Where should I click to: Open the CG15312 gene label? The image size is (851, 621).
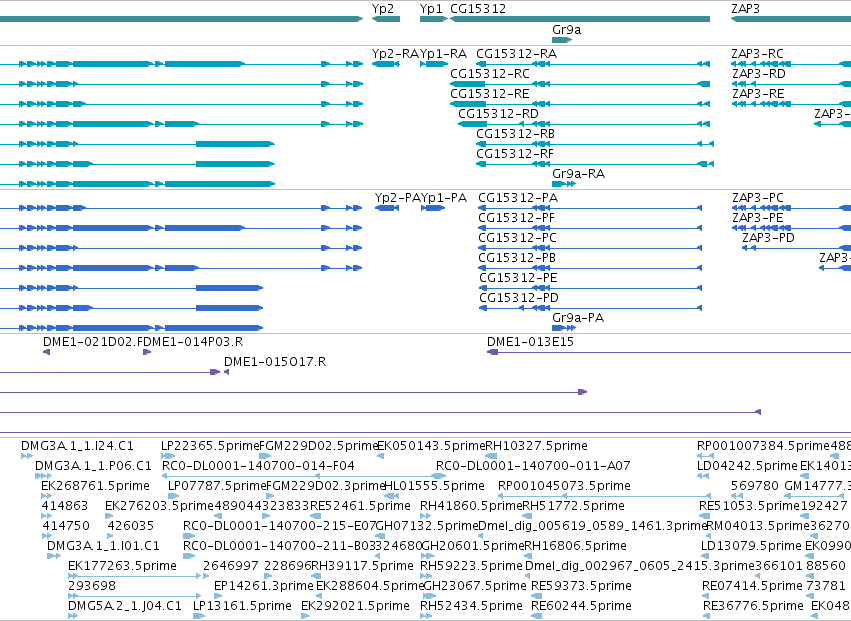[478, 9]
